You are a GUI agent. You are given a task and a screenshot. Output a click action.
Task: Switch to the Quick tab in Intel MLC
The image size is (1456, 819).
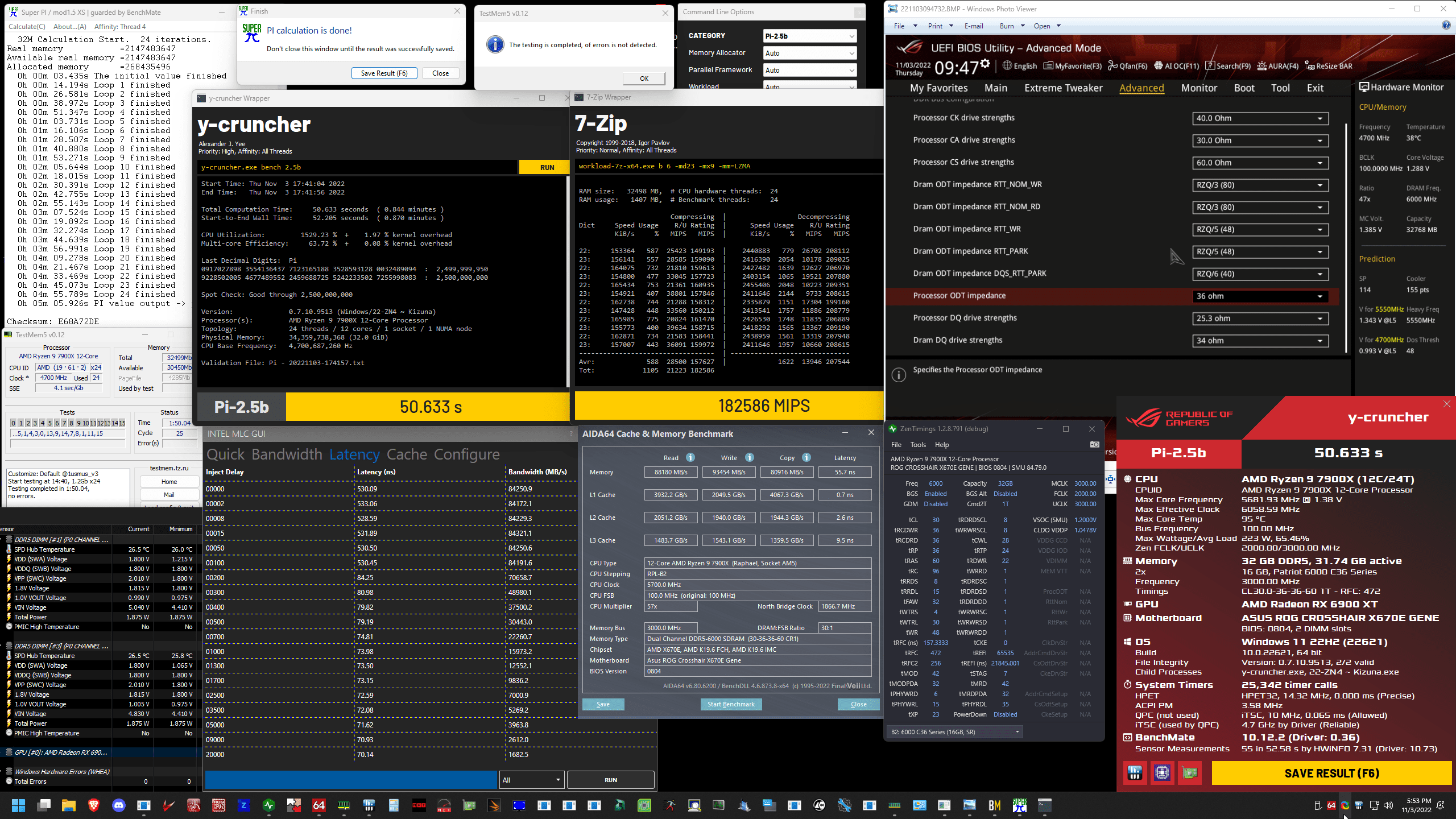pos(225,454)
